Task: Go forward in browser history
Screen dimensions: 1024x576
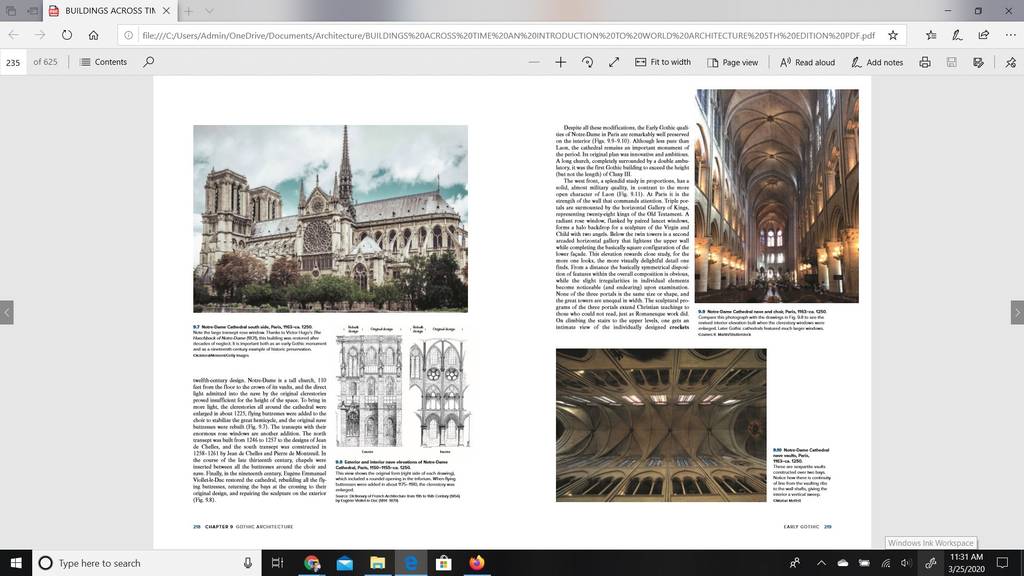Action: [40, 35]
